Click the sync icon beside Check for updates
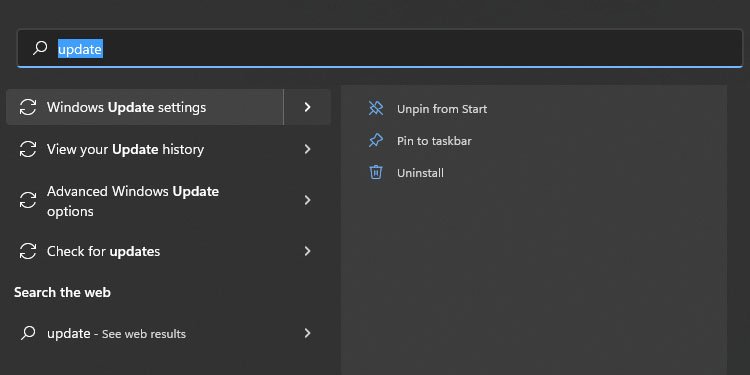This screenshot has width=750, height=375. 28,251
